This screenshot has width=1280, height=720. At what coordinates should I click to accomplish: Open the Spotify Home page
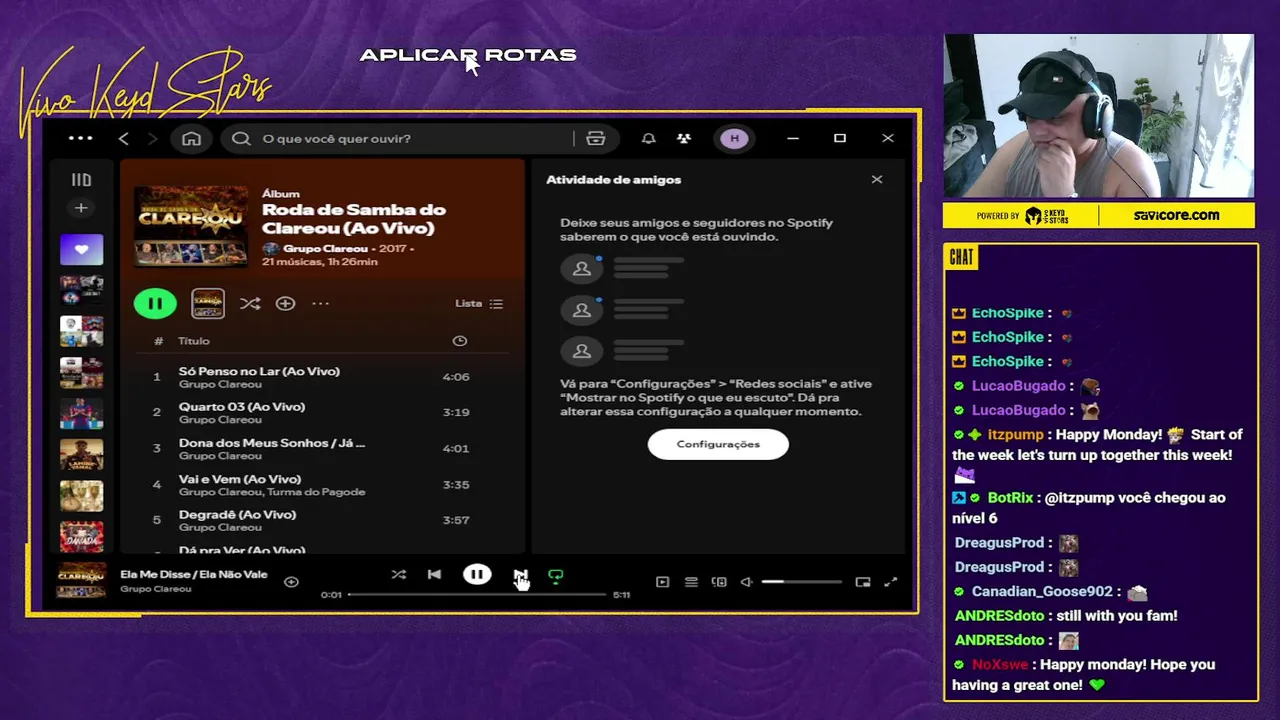click(191, 138)
